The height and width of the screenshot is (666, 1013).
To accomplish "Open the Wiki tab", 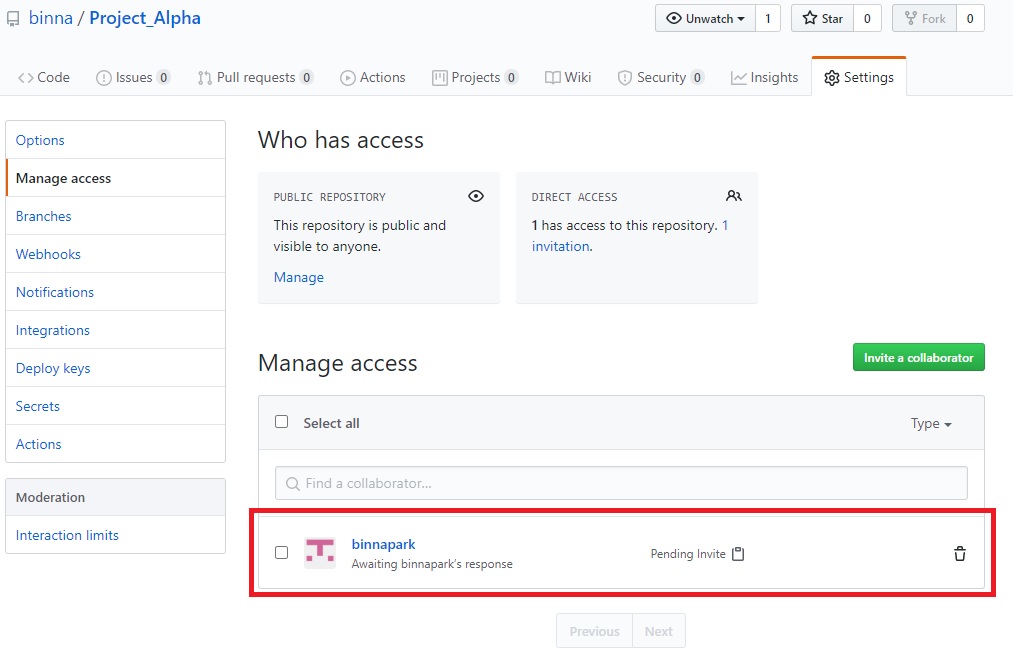I will (568, 78).
